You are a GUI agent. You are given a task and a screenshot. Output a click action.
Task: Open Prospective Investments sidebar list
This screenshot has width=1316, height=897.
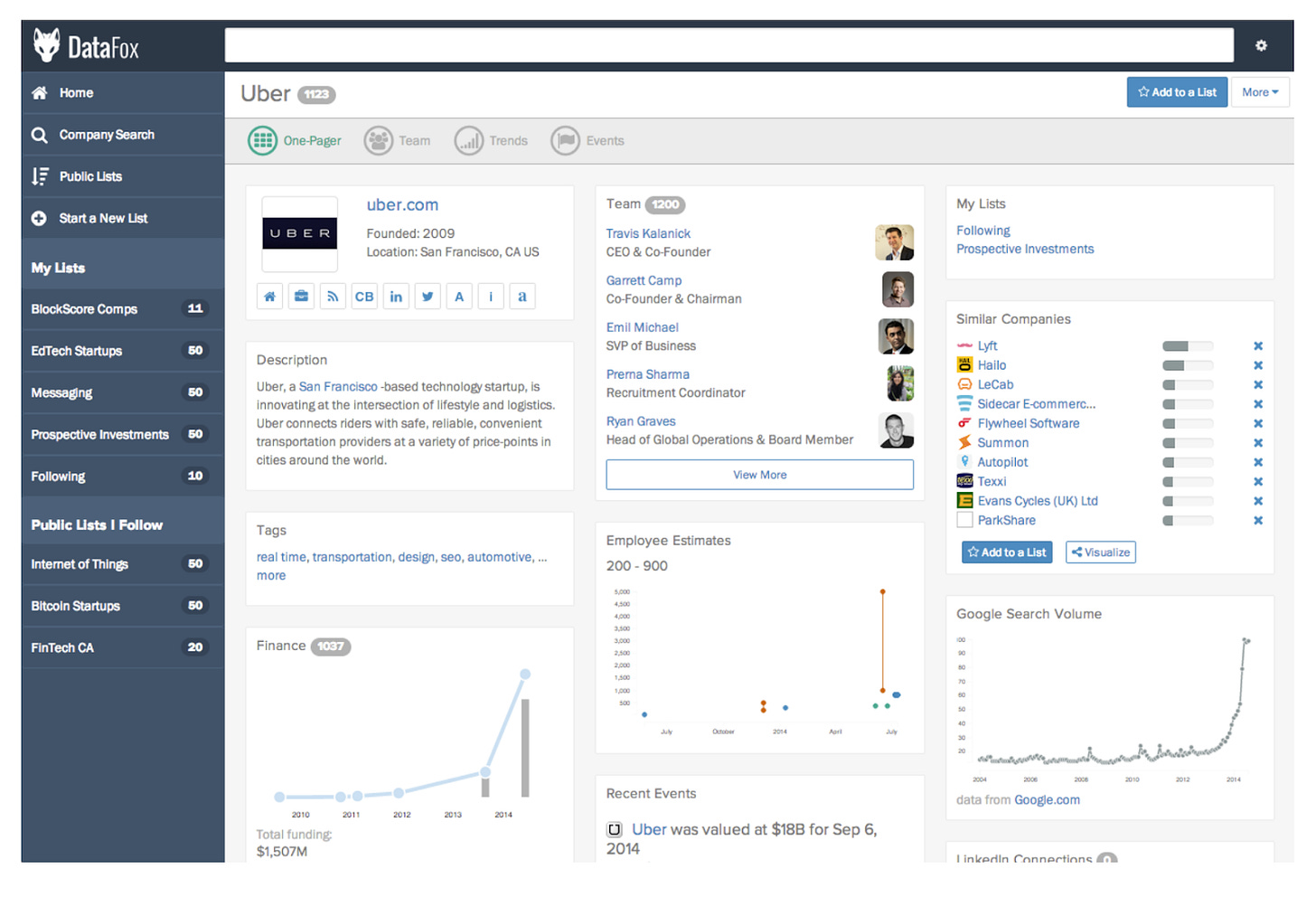click(123, 435)
